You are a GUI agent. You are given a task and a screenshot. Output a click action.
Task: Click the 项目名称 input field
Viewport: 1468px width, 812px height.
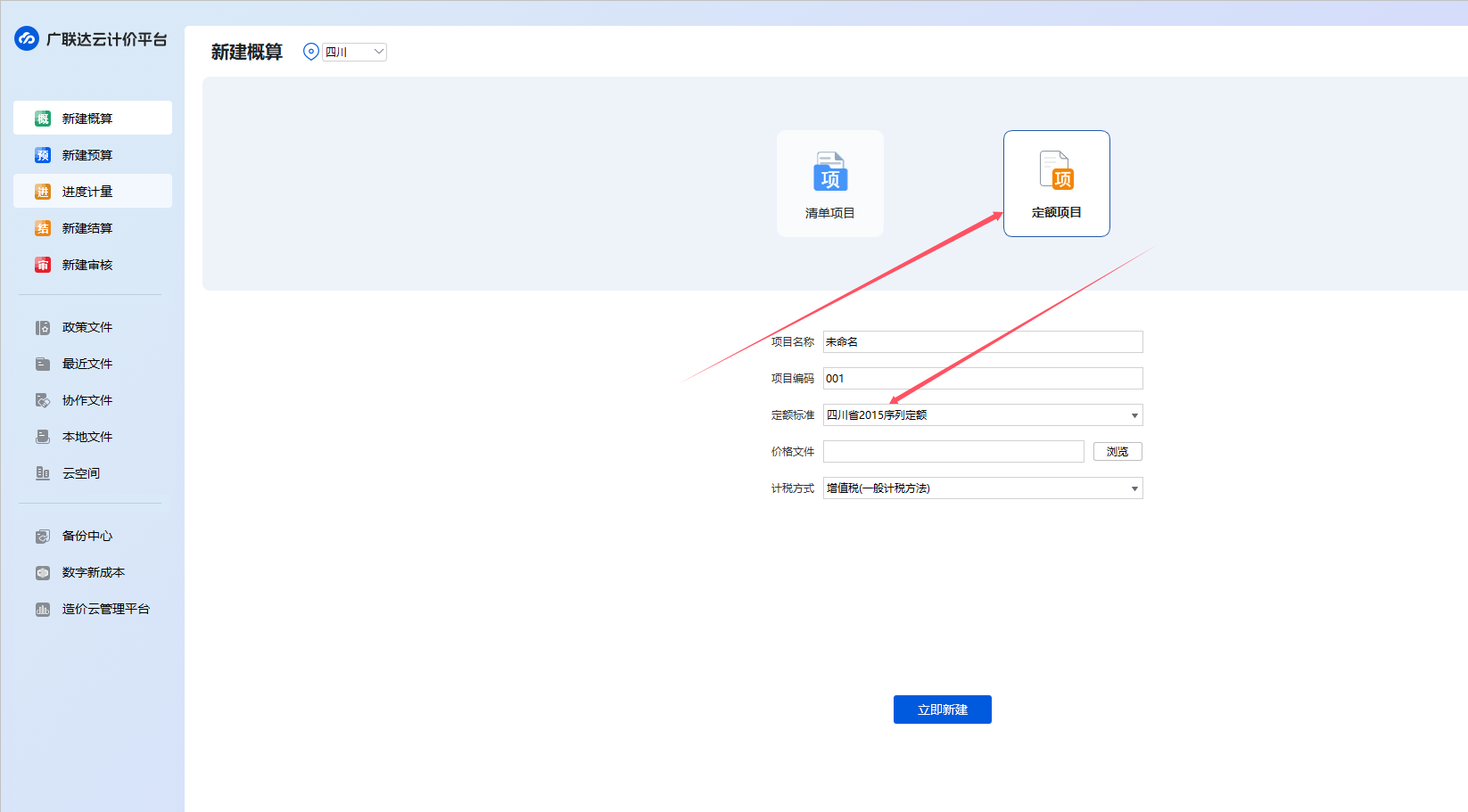tap(983, 341)
